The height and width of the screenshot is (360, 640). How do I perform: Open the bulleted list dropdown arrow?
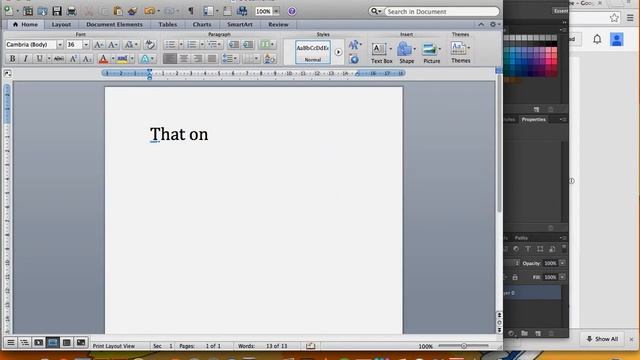click(181, 44)
